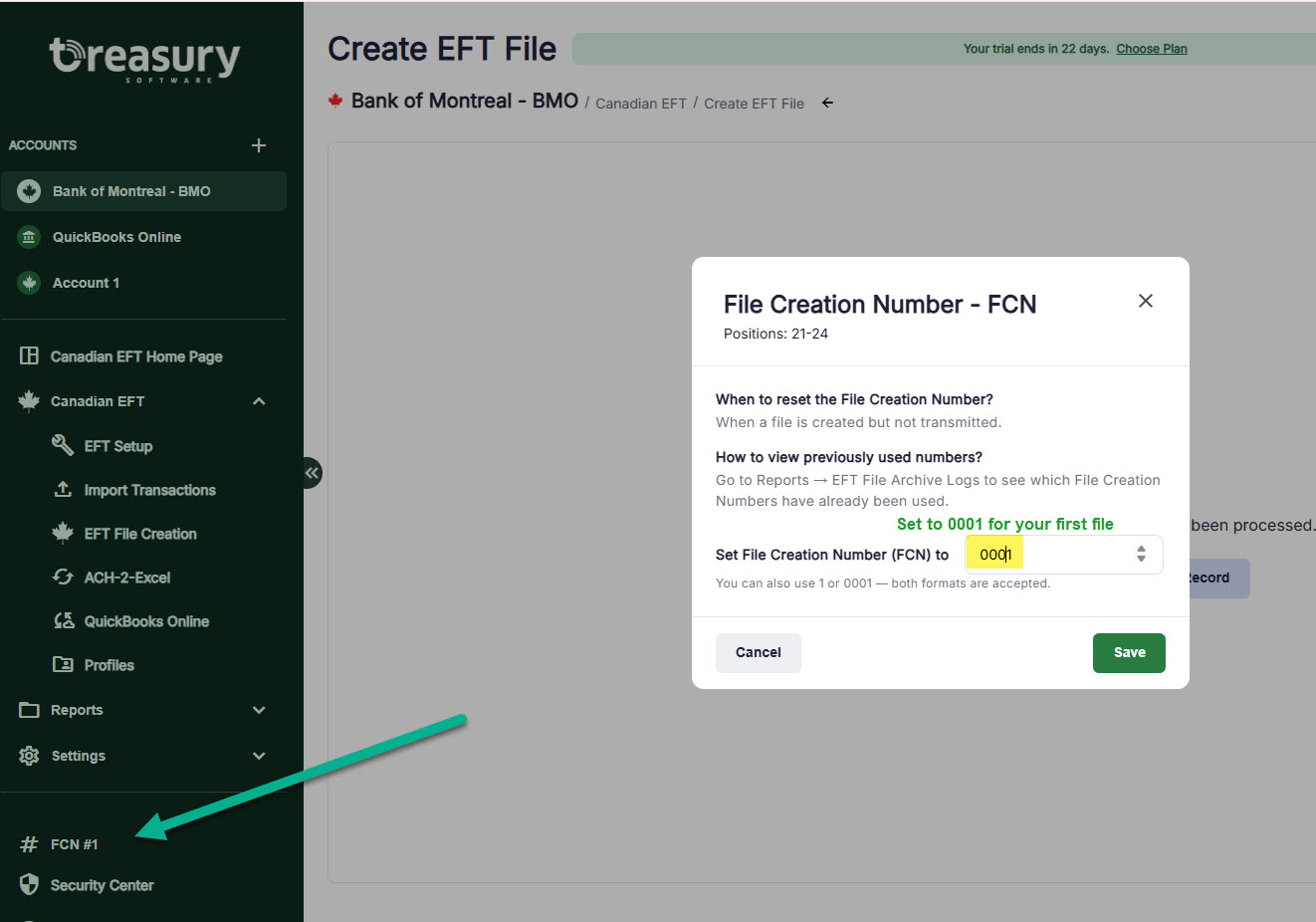Click the Import Transactions upload icon
Image resolution: width=1316 pixels, height=922 pixels.
63,489
